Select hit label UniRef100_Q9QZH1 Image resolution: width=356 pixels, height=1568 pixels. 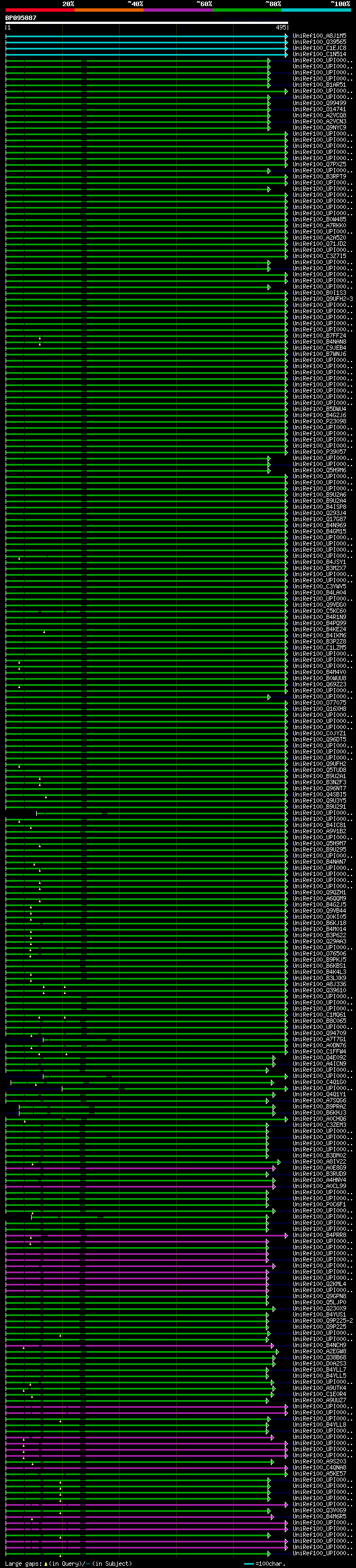319,892
